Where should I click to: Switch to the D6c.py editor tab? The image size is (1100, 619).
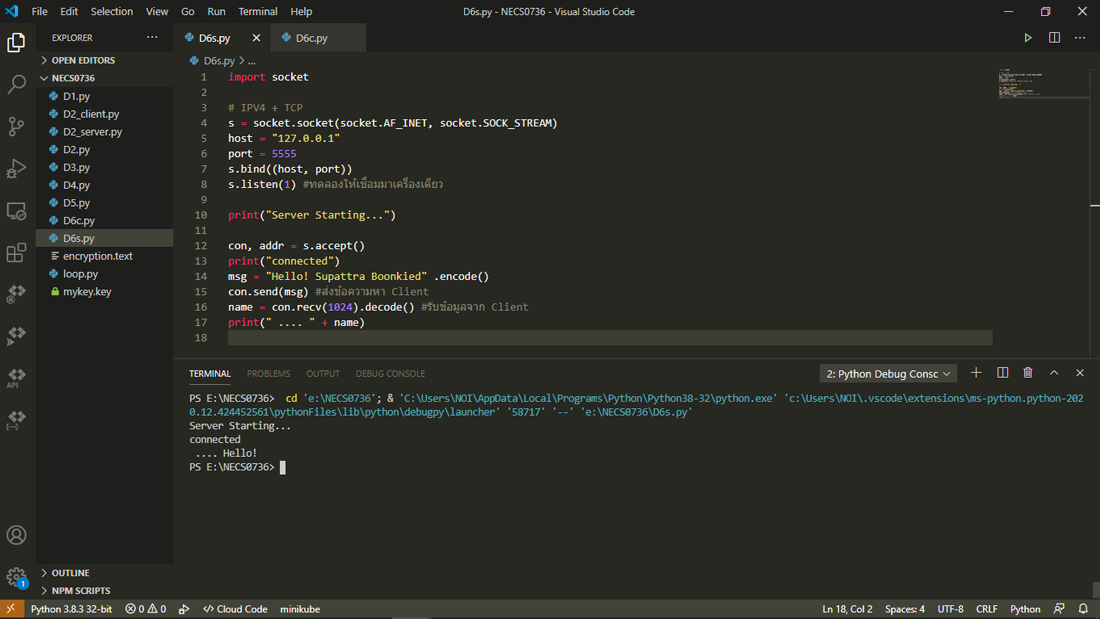(x=311, y=38)
